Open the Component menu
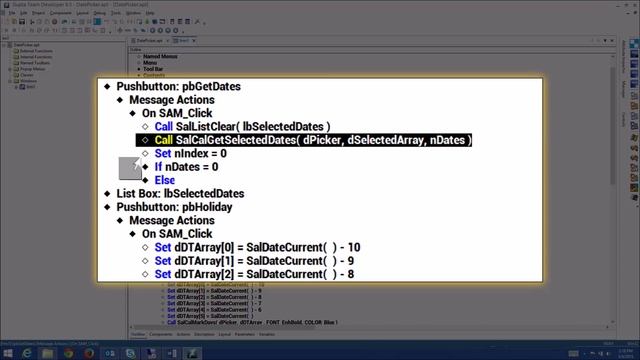 (x=60, y=13)
